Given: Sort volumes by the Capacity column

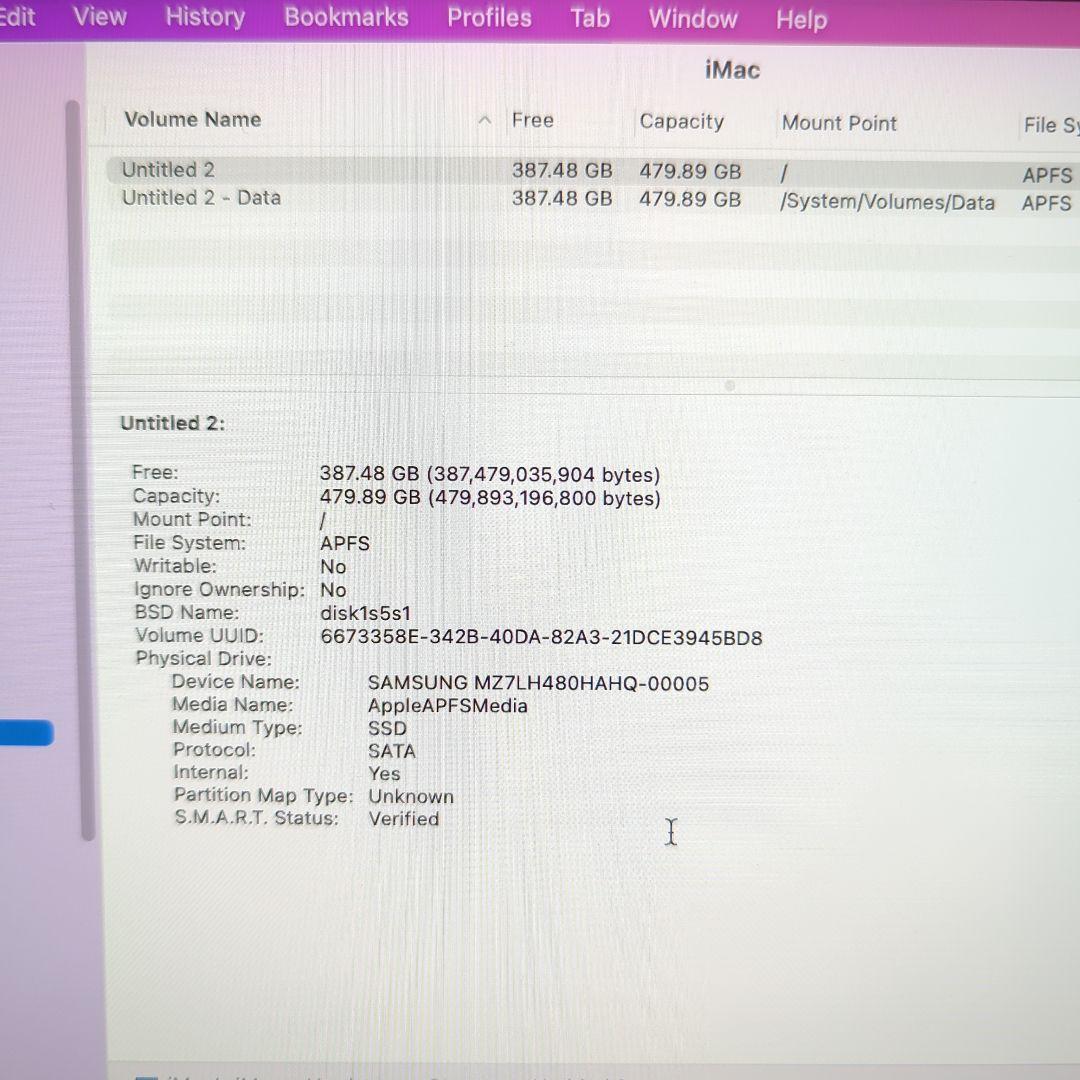Looking at the screenshot, I should (681, 121).
